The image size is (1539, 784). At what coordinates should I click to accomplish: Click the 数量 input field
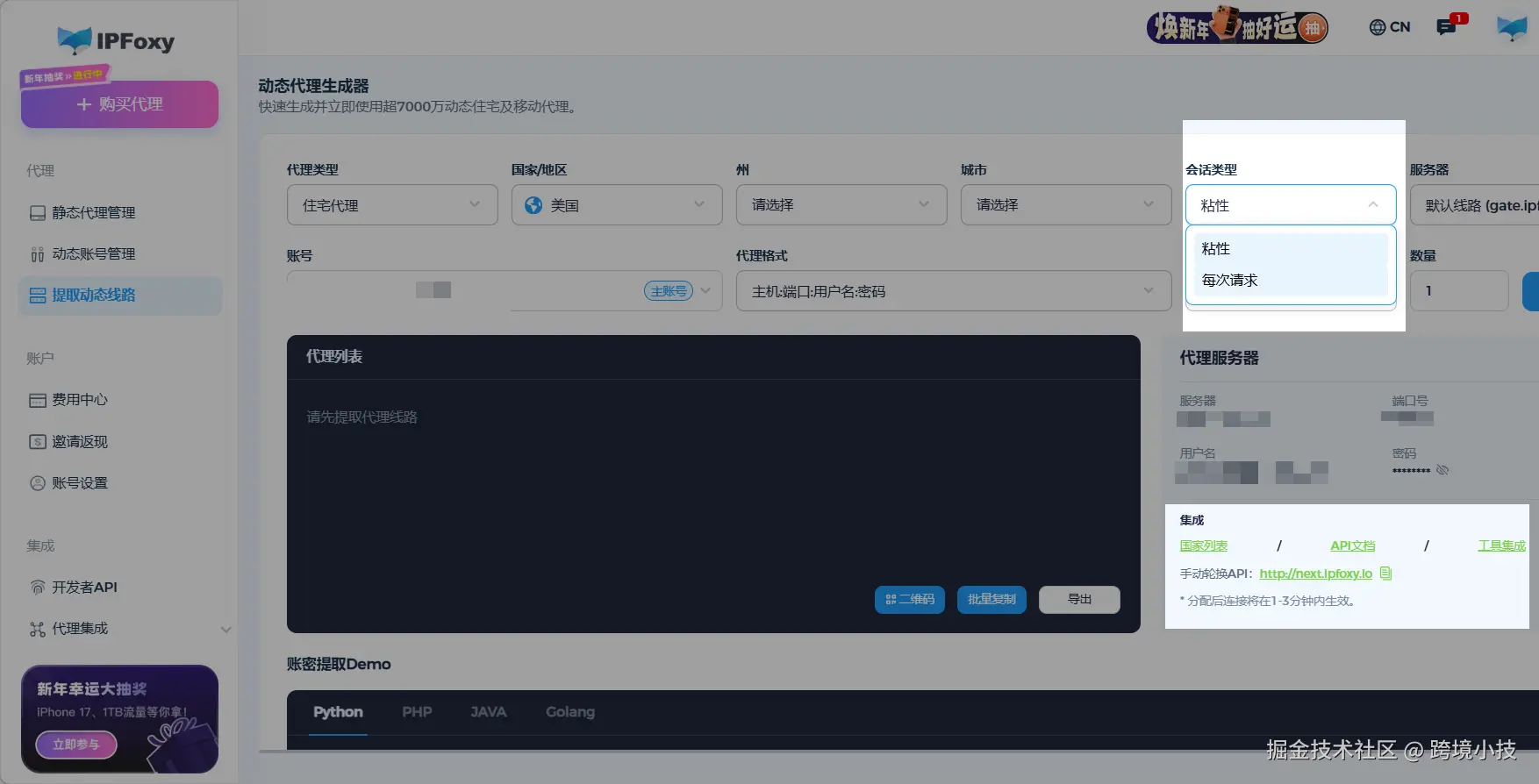coord(1459,290)
